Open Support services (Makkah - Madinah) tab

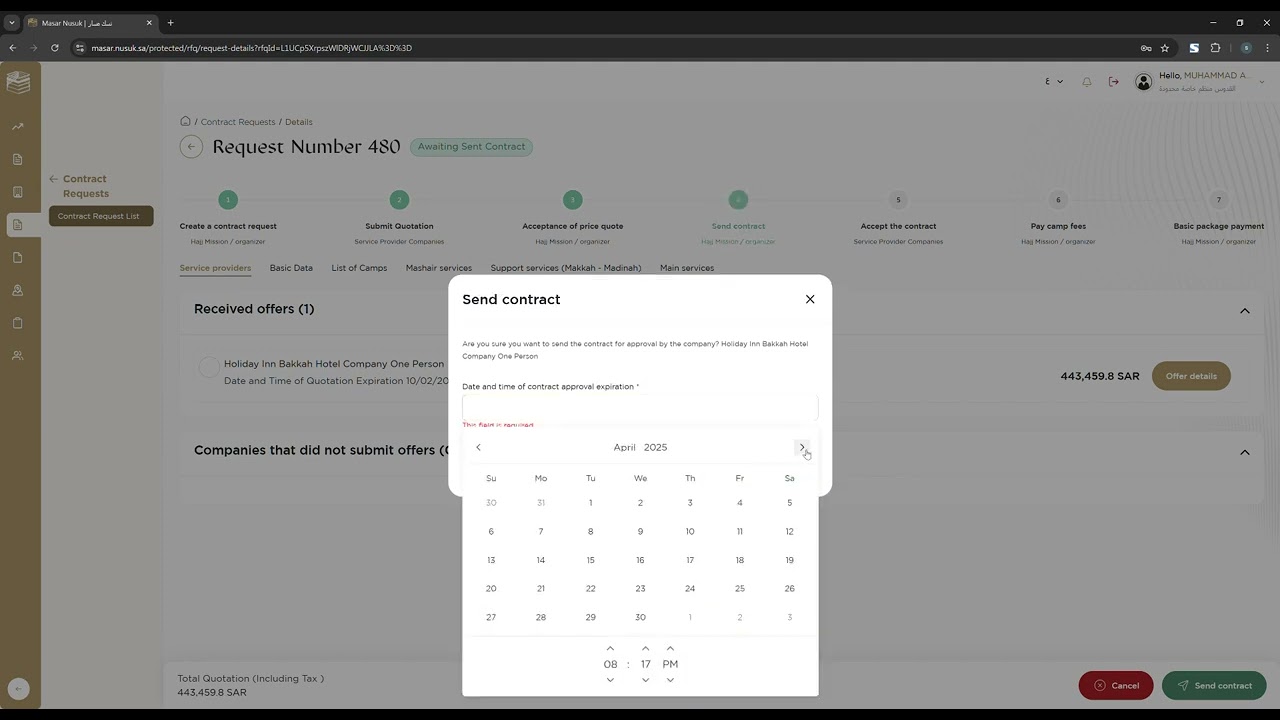click(x=566, y=268)
